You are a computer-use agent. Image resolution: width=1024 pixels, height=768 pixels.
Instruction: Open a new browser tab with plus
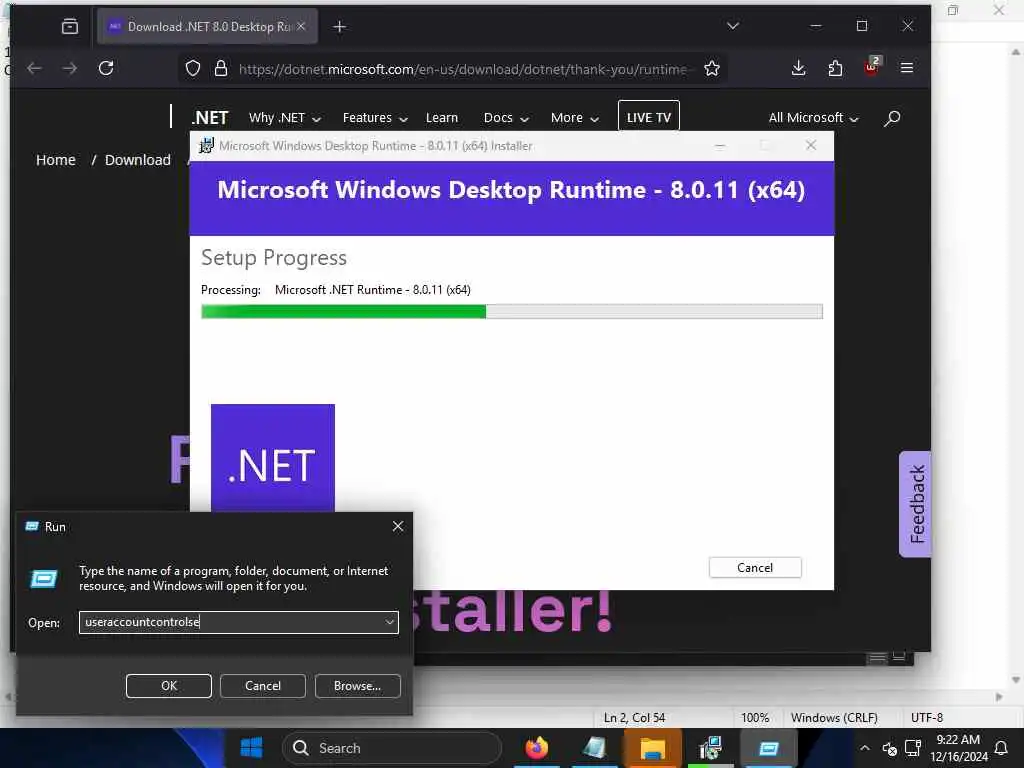[340, 27]
